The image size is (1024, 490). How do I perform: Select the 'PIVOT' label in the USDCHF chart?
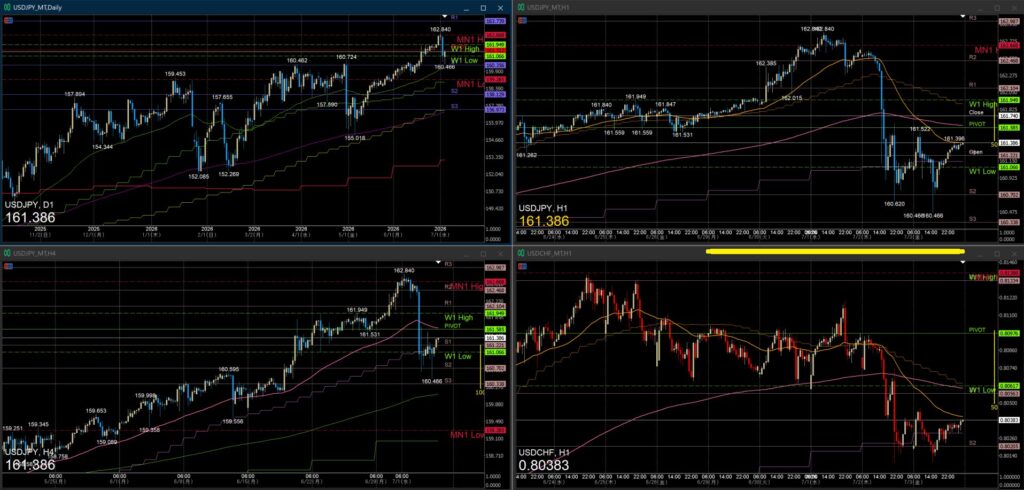pyautogui.click(x=978, y=331)
